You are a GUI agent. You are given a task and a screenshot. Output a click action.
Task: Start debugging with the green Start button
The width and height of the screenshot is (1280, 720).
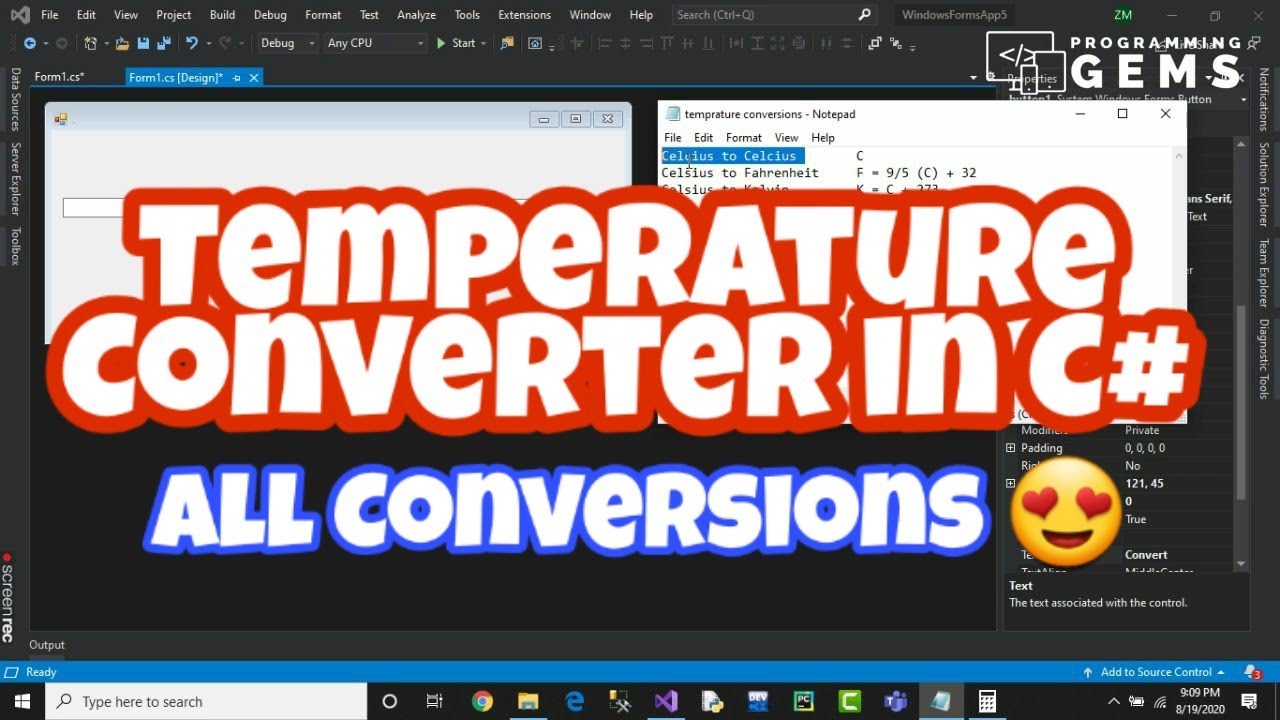[456, 43]
